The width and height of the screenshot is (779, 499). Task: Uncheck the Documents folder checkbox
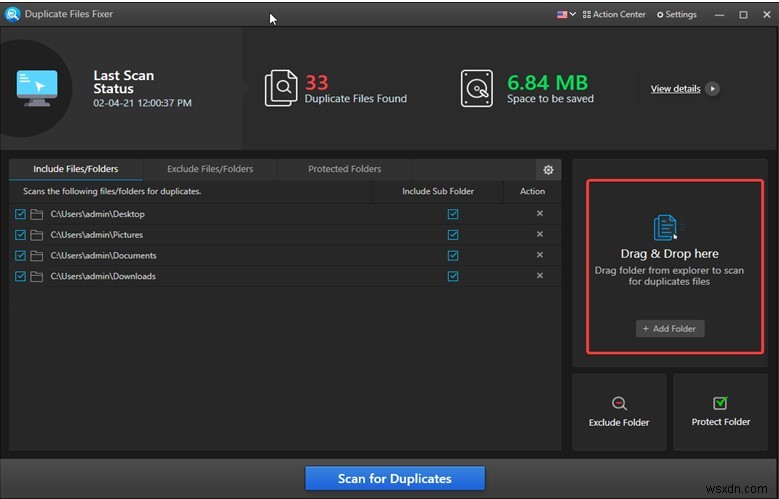[20, 255]
